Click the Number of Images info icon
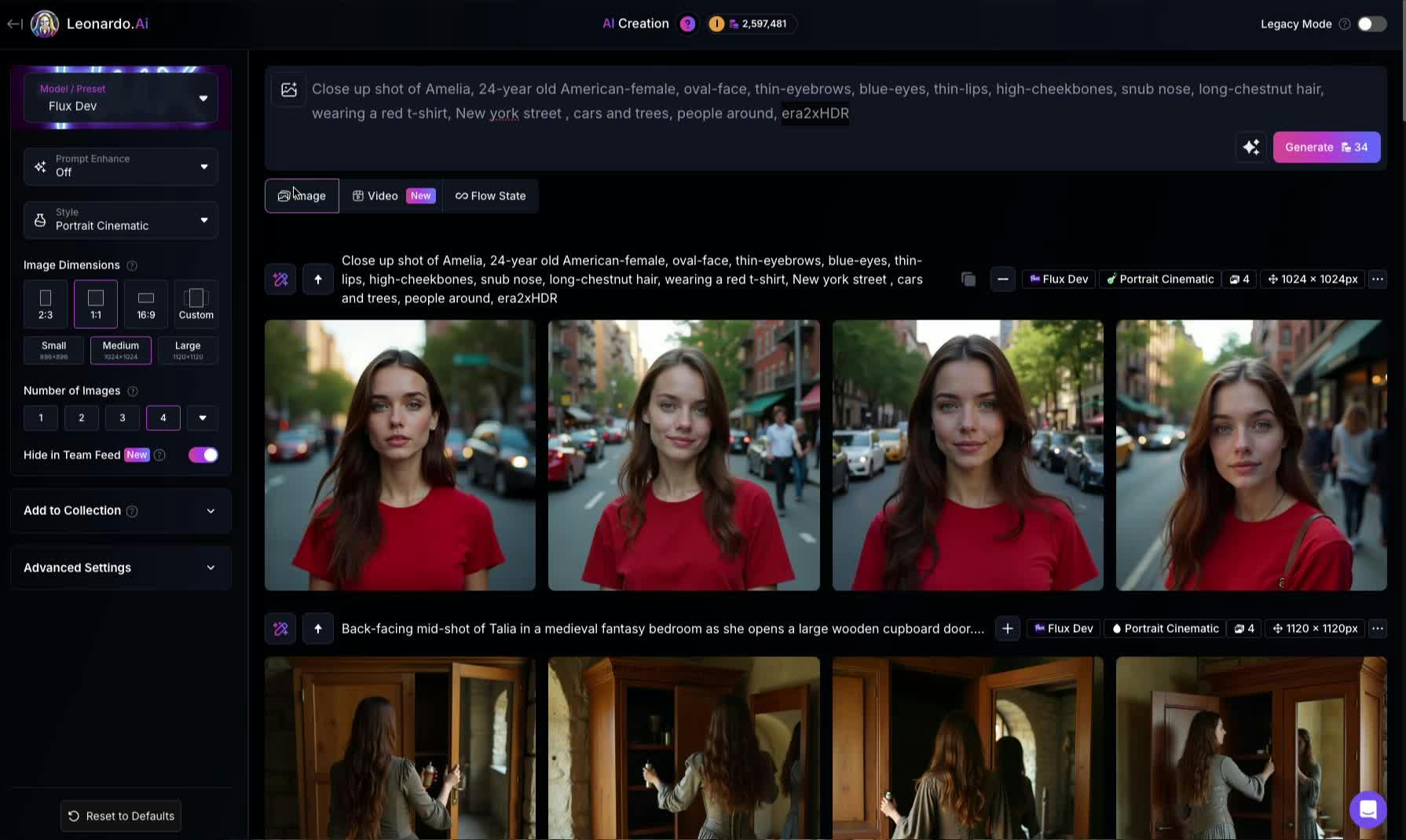Viewport: 1406px width, 840px height. point(133,391)
